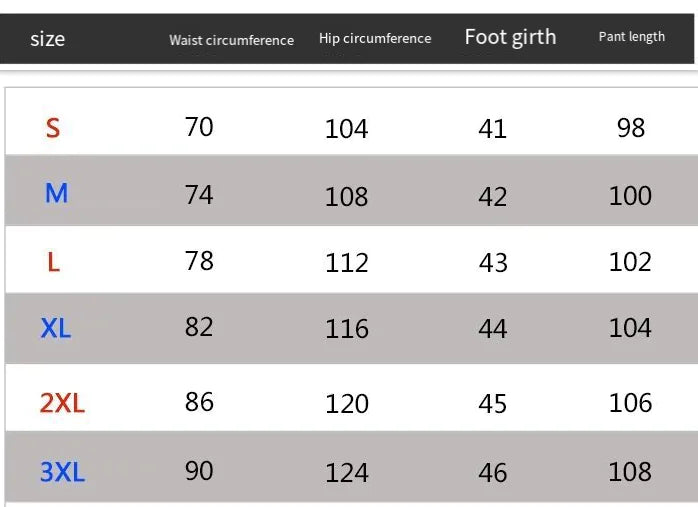
Task: Select the red '2XL' size label
Action: (x=62, y=403)
